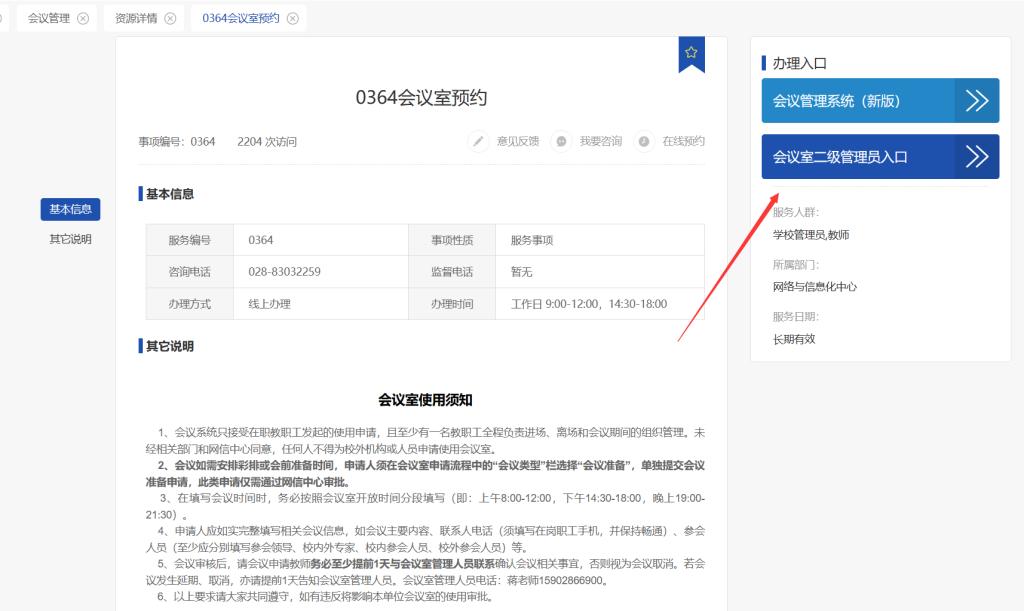Close the 0364会议室预约 tab
This screenshot has width=1024, height=611.
click(x=292, y=18)
